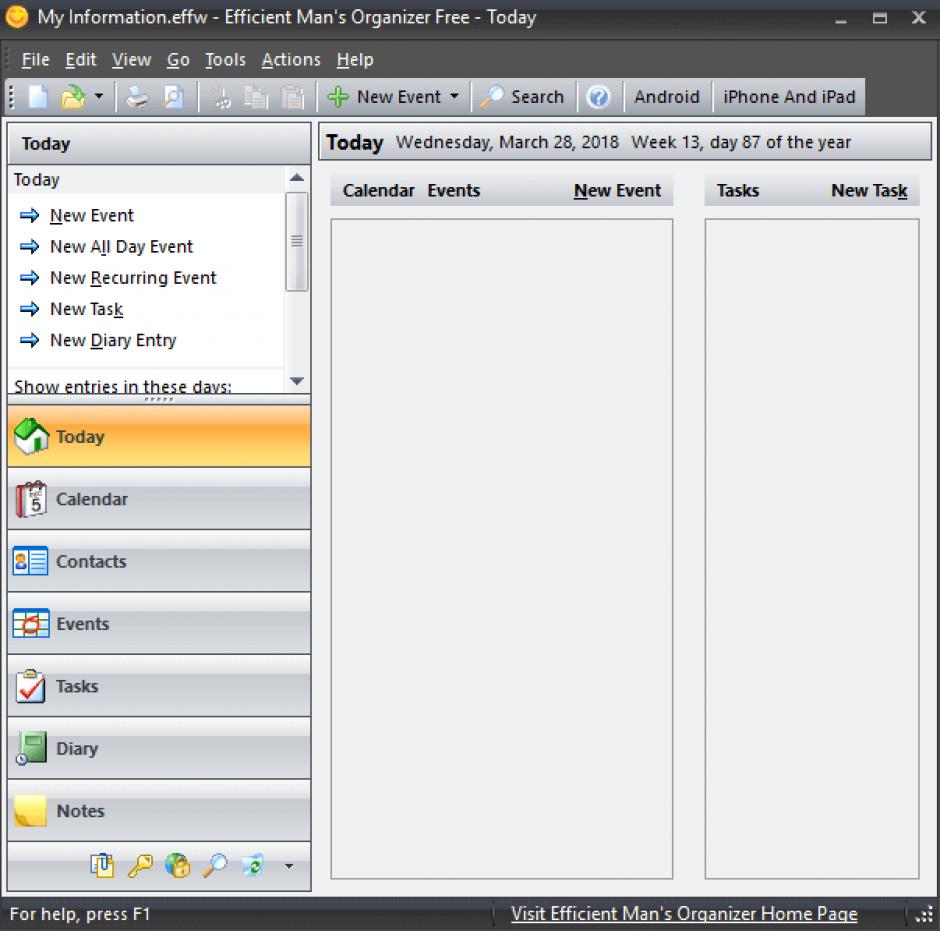Click the Recycle Bin icon in bottom bar
The width and height of the screenshot is (940, 931).
click(x=252, y=866)
